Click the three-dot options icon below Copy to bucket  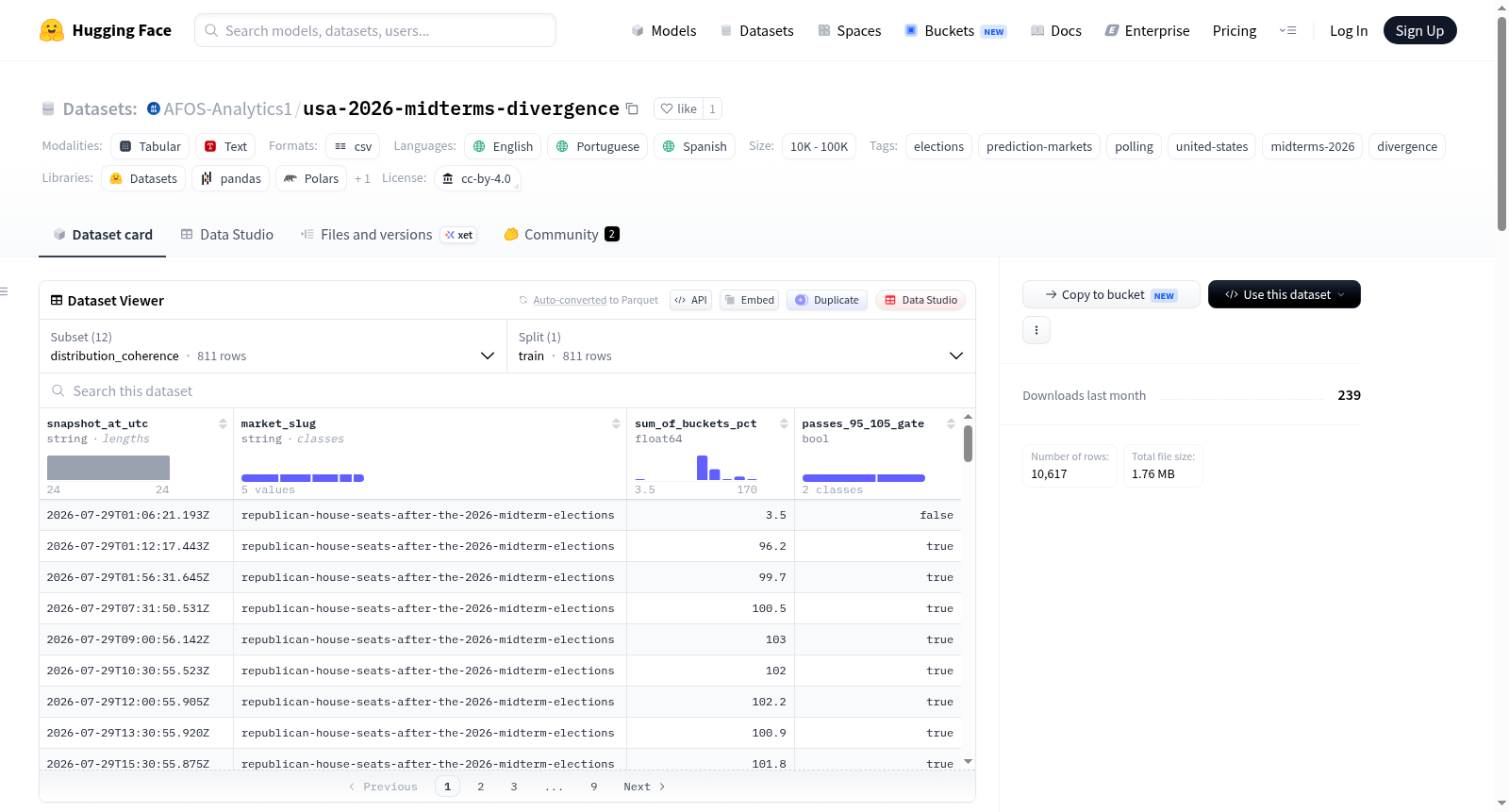pos(1036,330)
